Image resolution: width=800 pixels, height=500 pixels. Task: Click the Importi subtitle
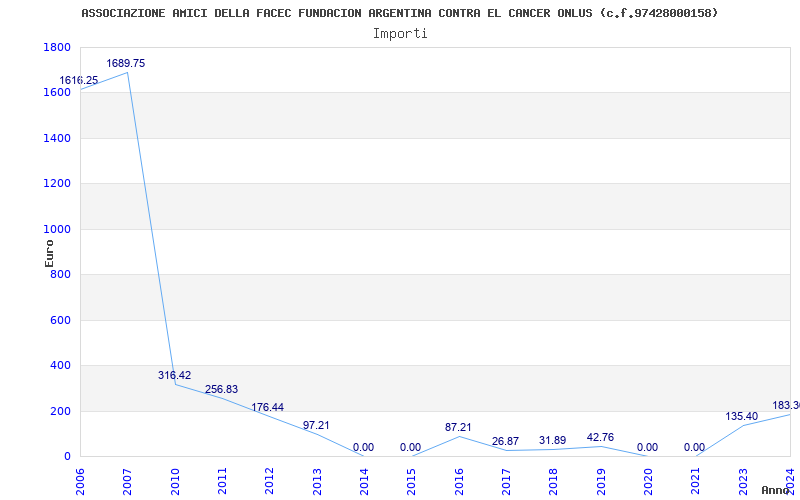pos(400,33)
